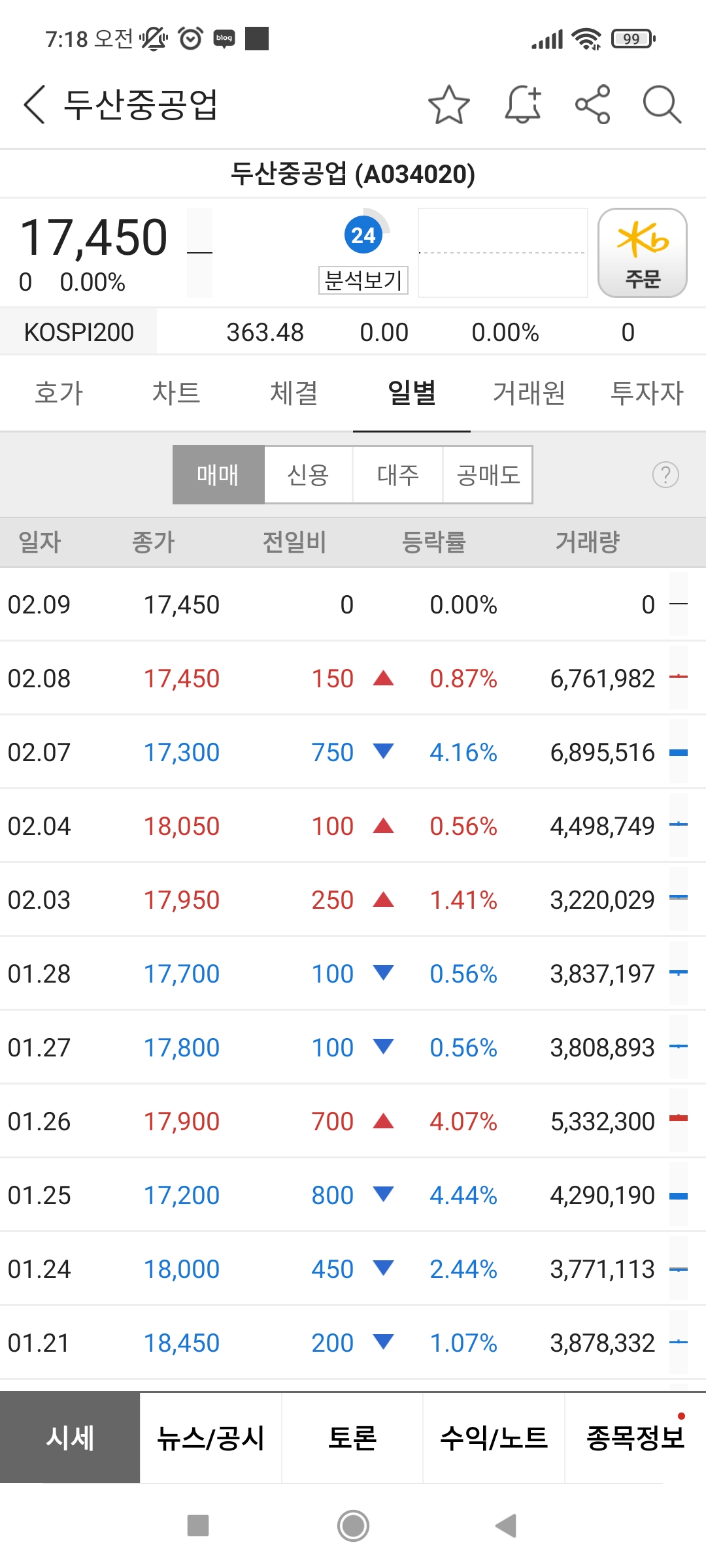The width and height of the screenshot is (706, 1568).
Task: Tap the 01.25 price 17,200
Action: [x=182, y=1196]
